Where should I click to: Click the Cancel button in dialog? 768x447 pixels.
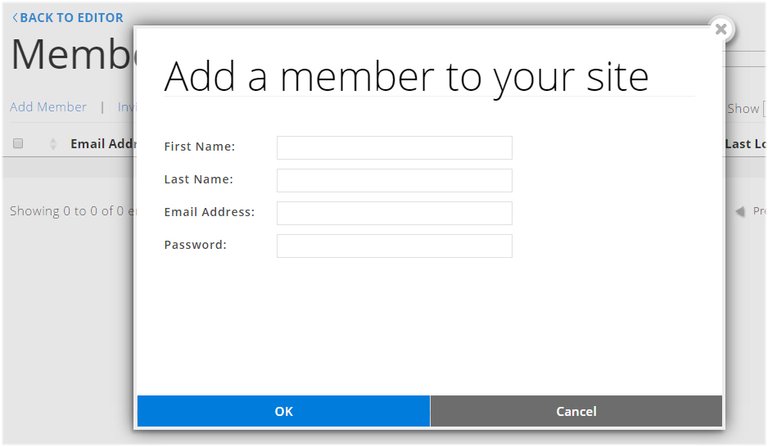[x=576, y=411]
